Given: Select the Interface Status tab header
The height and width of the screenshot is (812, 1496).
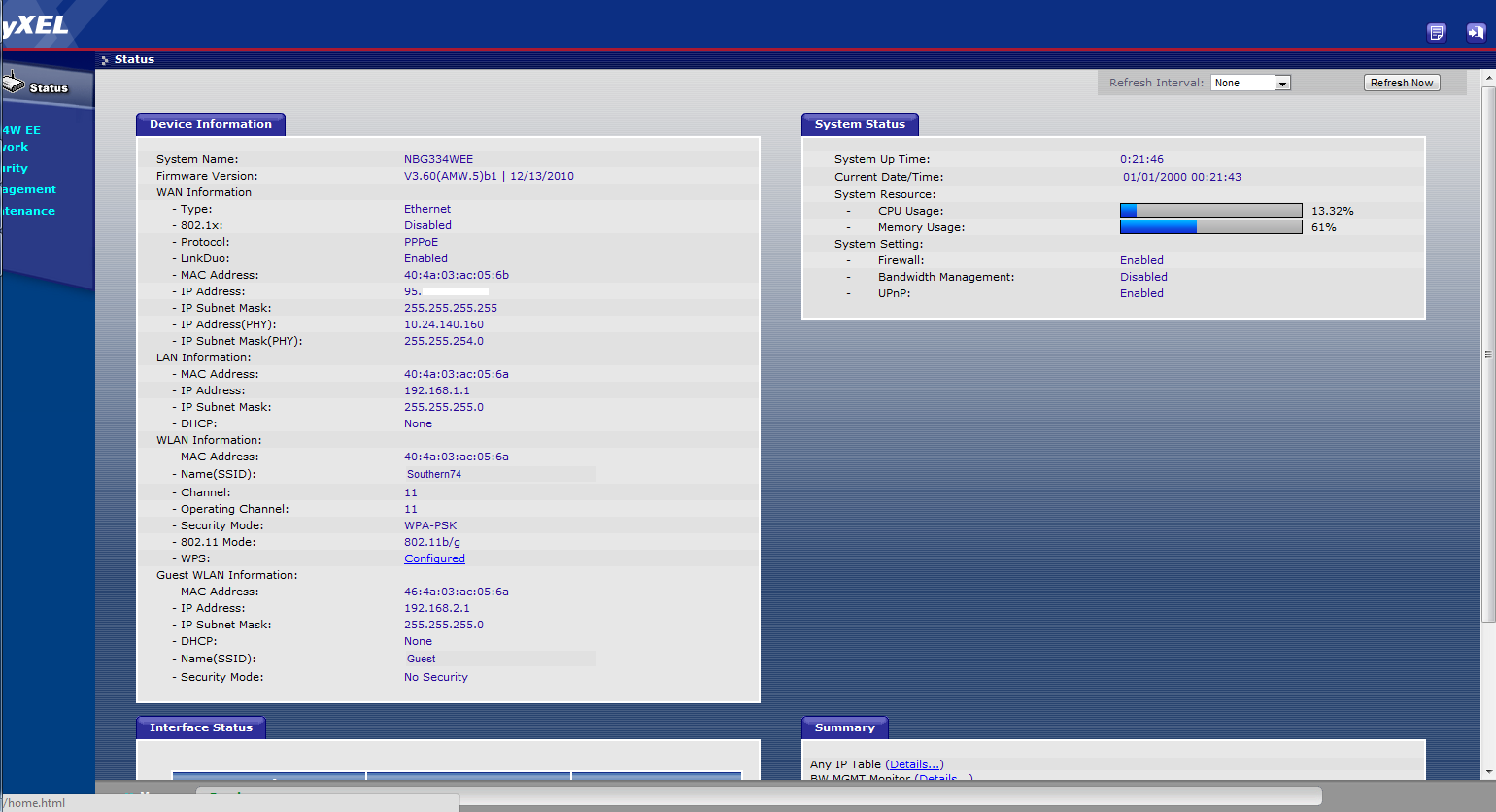Looking at the screenshot, I should pos(201,727).
